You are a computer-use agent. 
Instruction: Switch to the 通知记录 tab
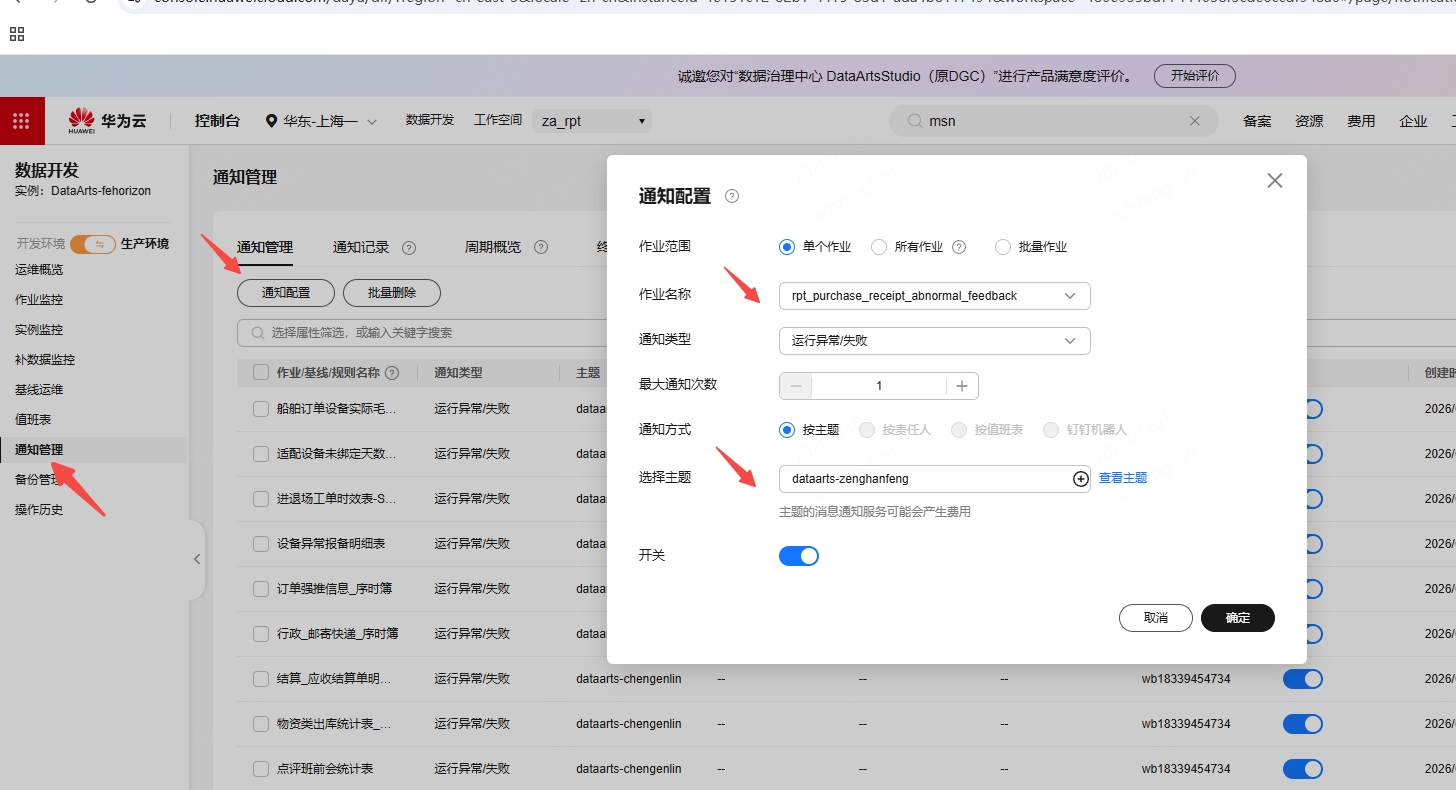coord(361,247)
